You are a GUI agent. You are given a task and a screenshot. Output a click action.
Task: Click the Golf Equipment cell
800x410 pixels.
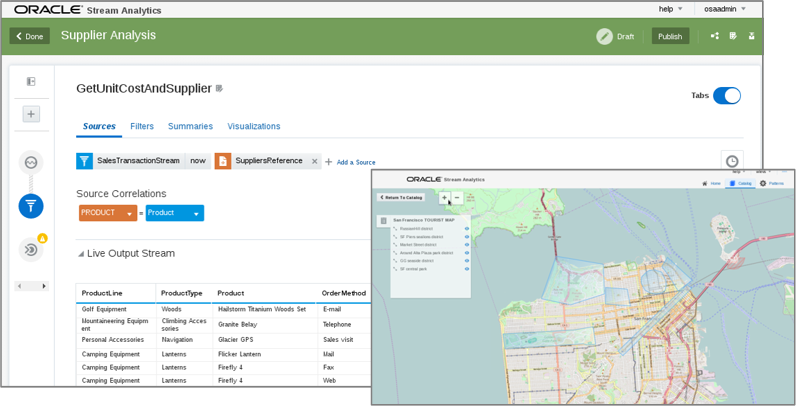[x=104, y=309]
